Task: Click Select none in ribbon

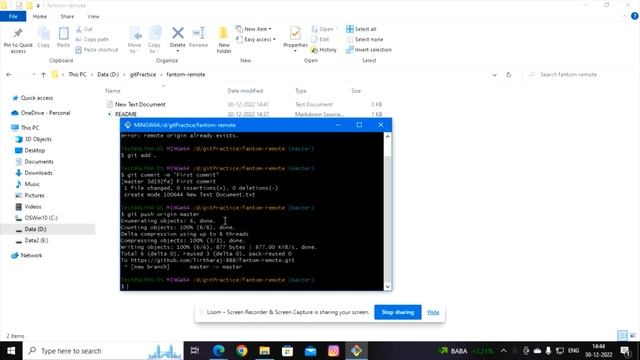Action: (x=364, y=39)
